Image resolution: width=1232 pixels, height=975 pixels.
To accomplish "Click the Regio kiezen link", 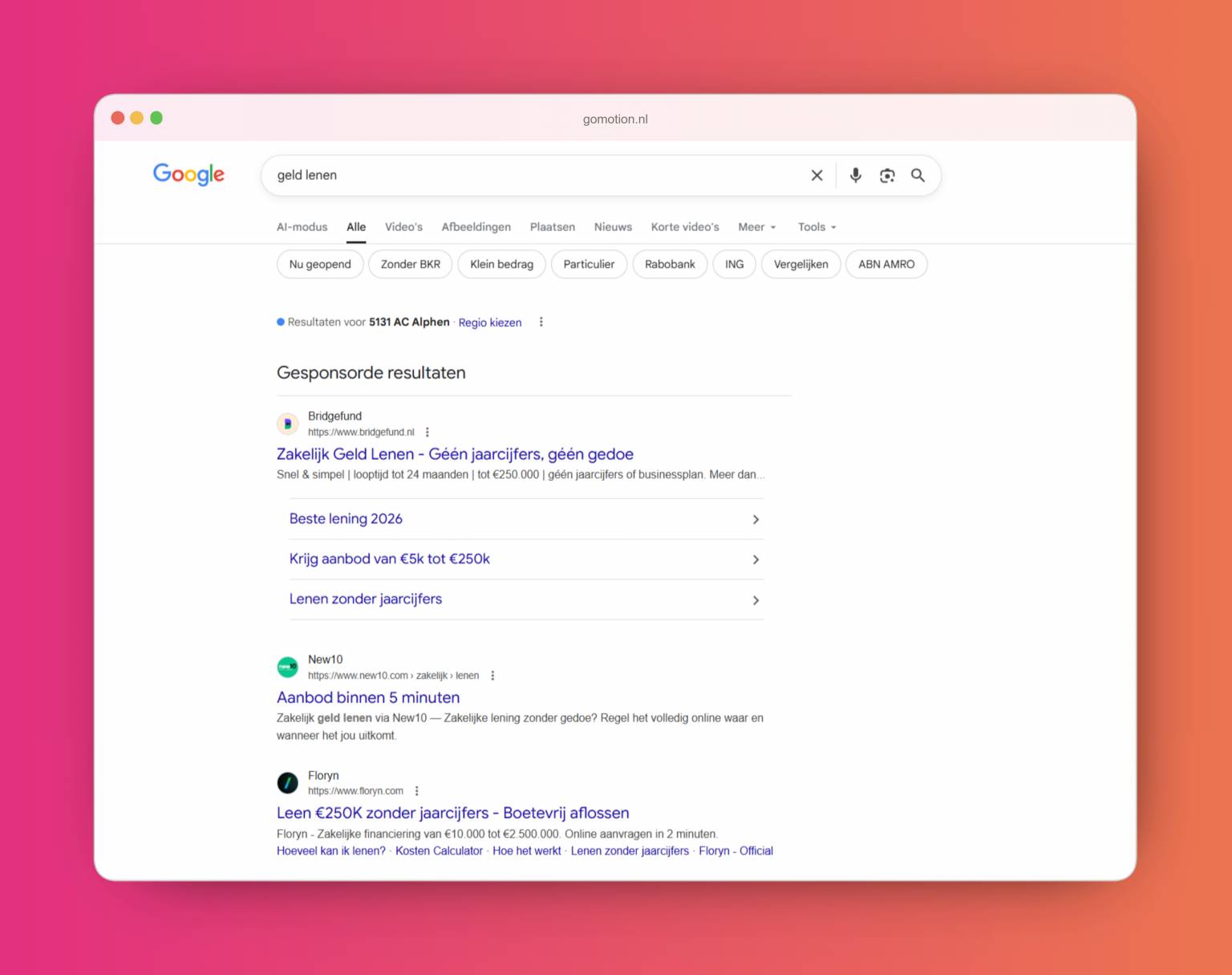I will tap(489, 323).
